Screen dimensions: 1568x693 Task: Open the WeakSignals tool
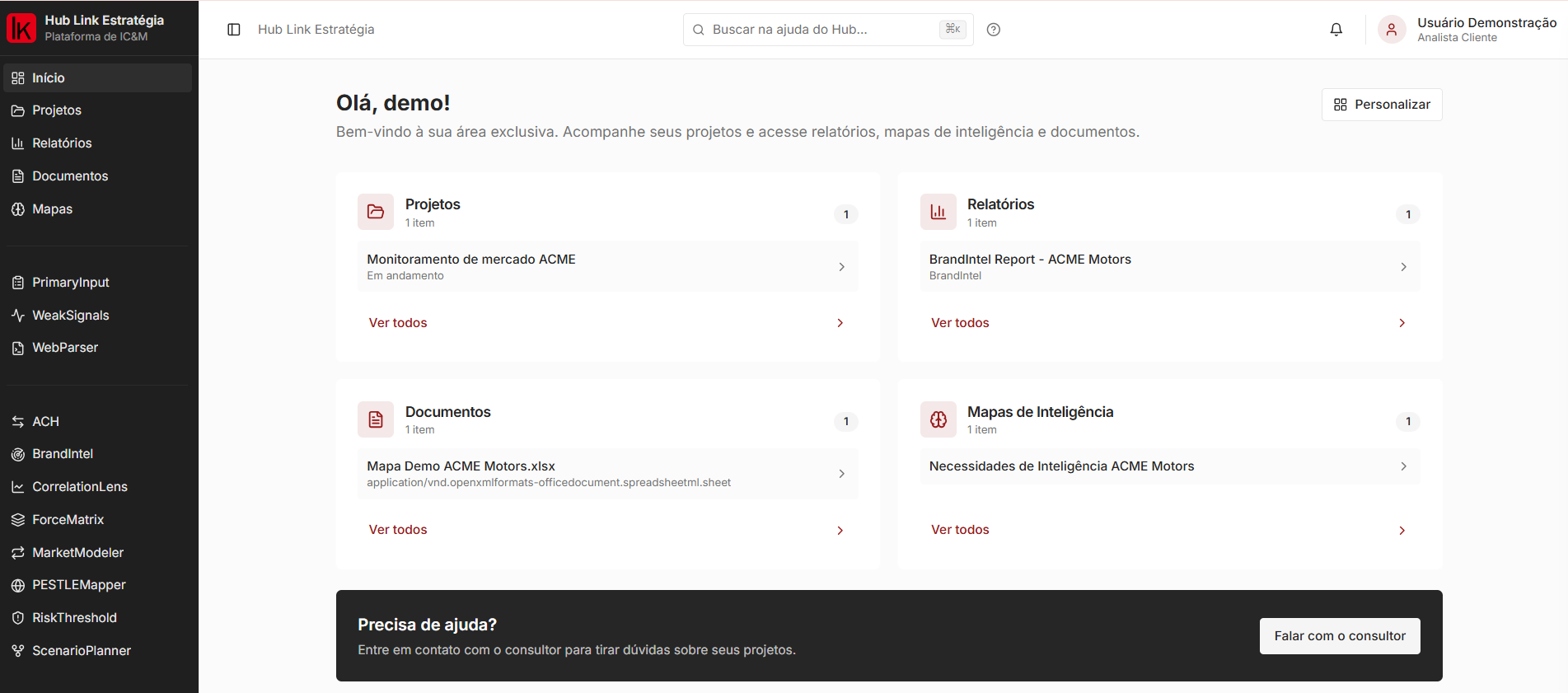pyautogui.click(x=98, y=316)
